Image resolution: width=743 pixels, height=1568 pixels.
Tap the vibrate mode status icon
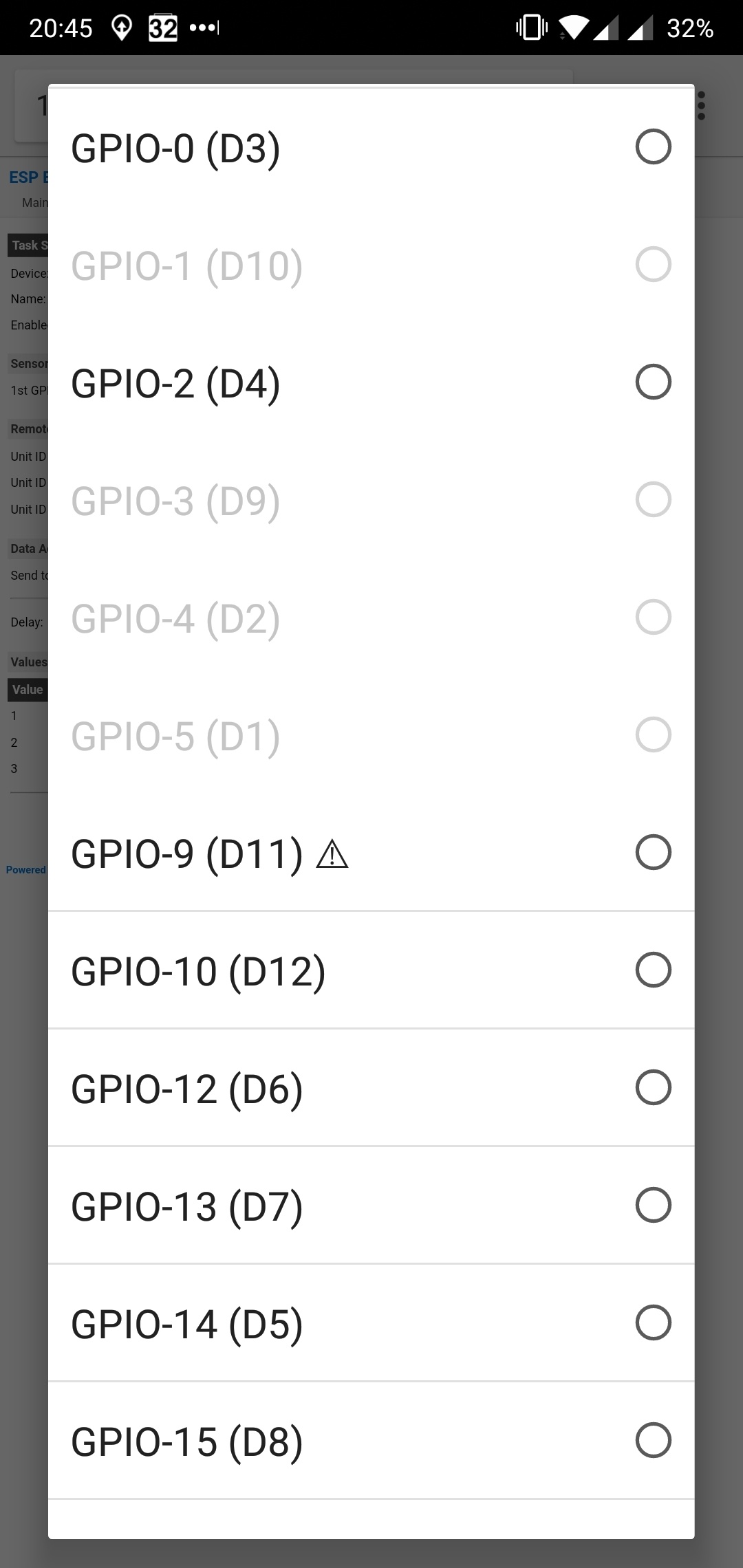point(531,28)
